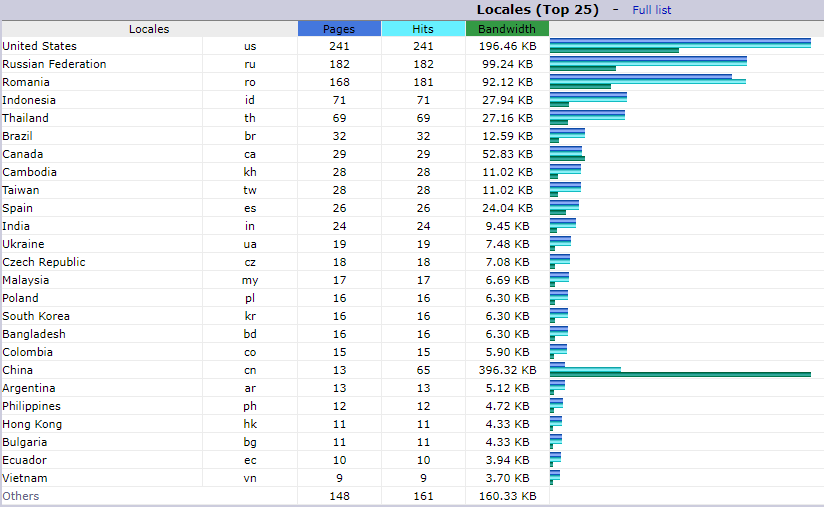Select Canada's 52.83 KB bandwidth cell
Screen dimensions: 824x508
(x=507, y=154)
